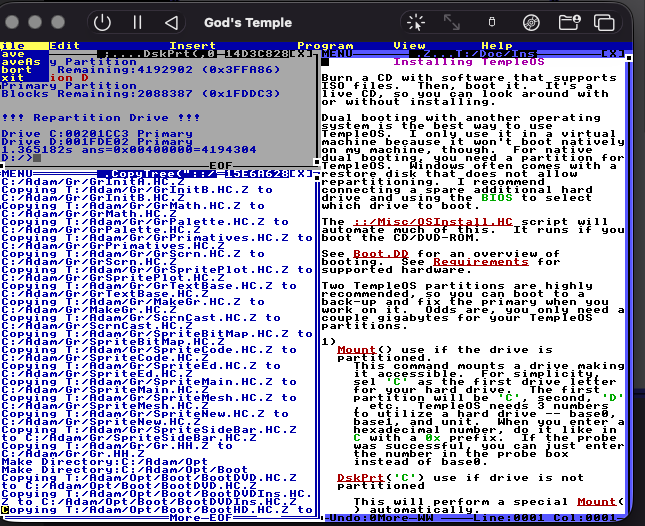This screenshot has height=526, width=645.
Task: Click 'C:/Adam/Gr/GrPalette.HC.Z' line
Action: 100,229
